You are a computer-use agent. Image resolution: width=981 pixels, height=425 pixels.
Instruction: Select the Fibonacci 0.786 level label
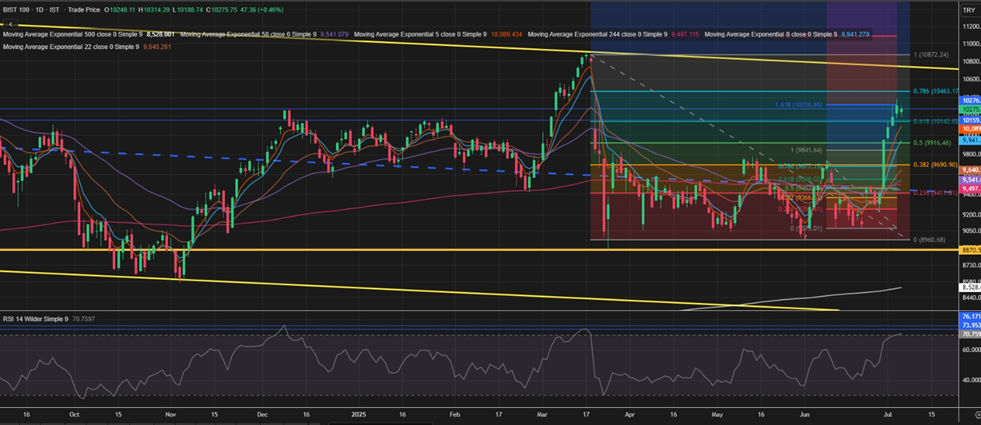pyautogui.click(x=938, y=90)
